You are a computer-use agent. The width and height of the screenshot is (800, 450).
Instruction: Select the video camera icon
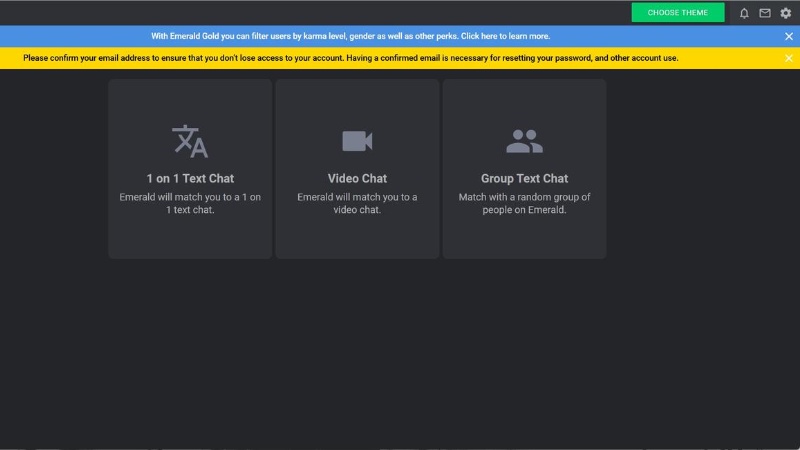357,141
